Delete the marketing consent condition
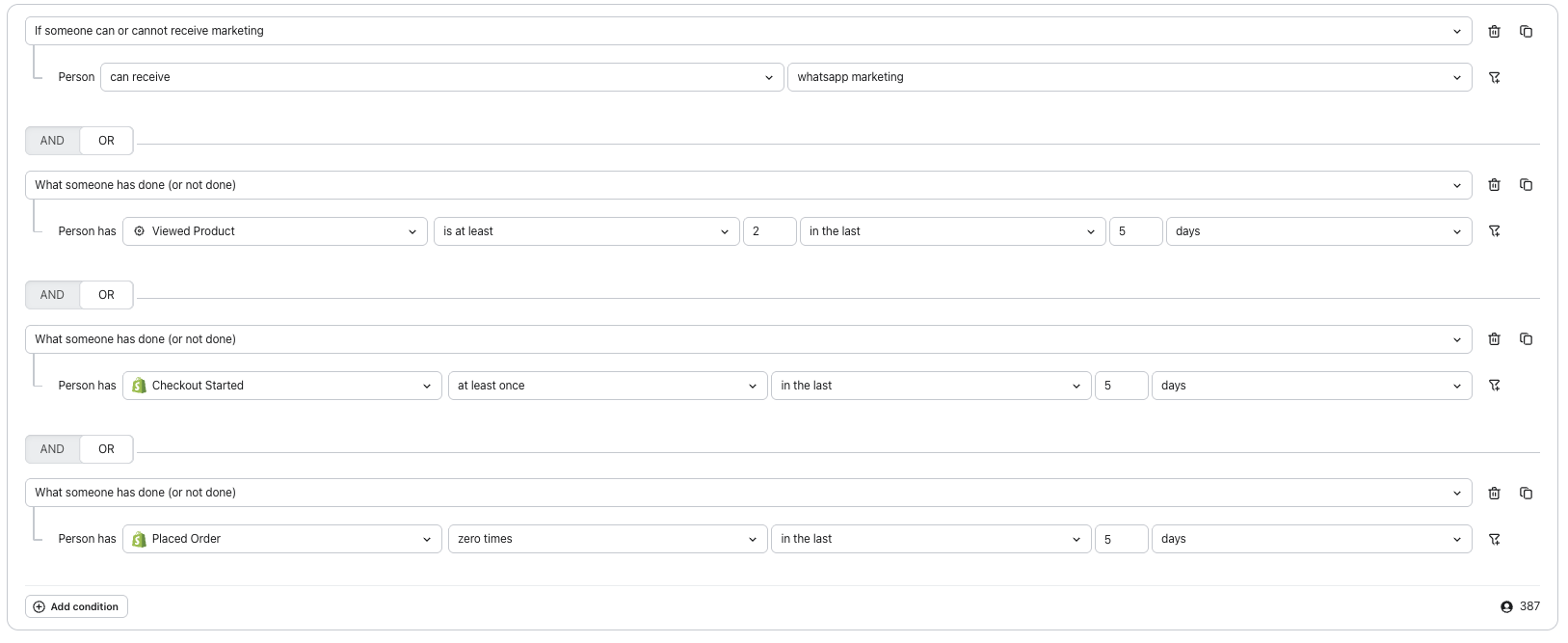1568x643 pixels. click(x=1494, y=31)
